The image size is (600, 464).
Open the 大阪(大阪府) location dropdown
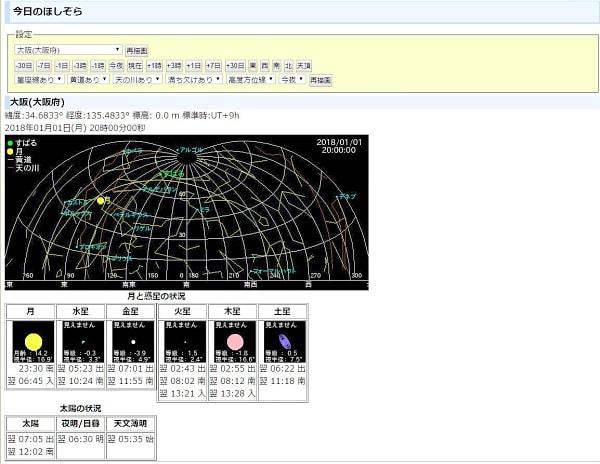click(67, 49)
